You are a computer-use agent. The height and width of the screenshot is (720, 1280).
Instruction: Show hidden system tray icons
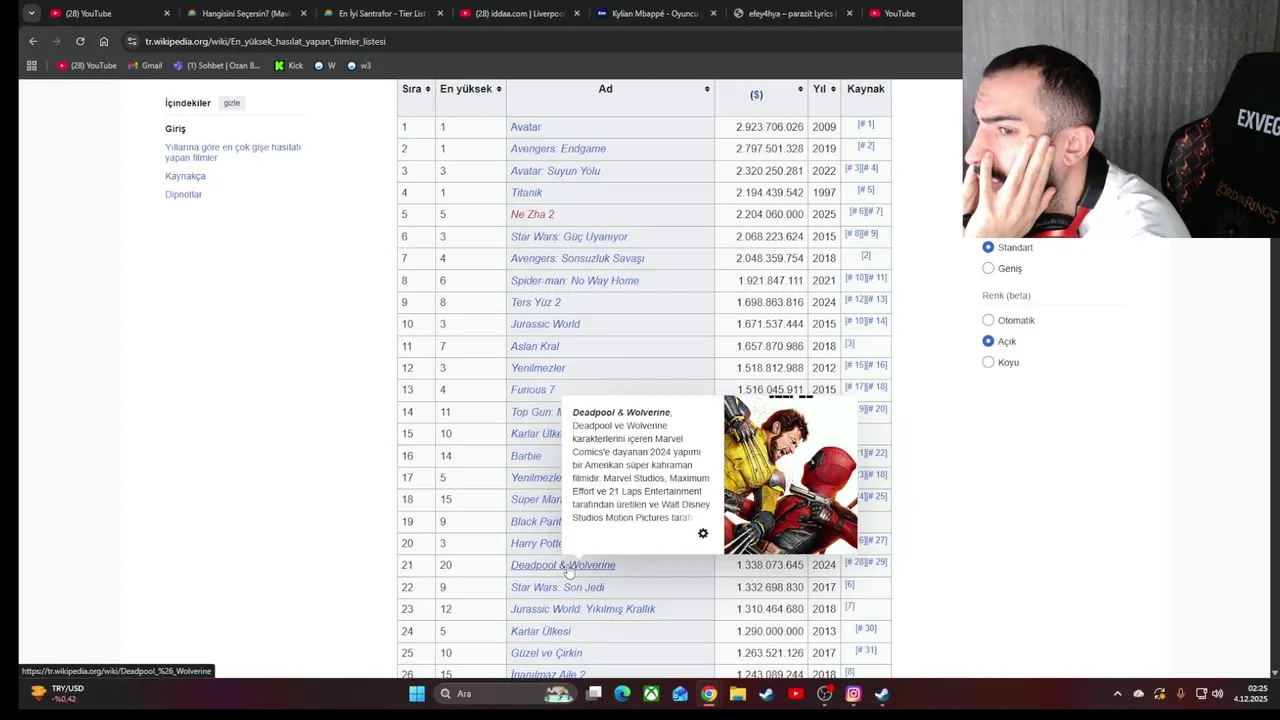[1117, 694]
